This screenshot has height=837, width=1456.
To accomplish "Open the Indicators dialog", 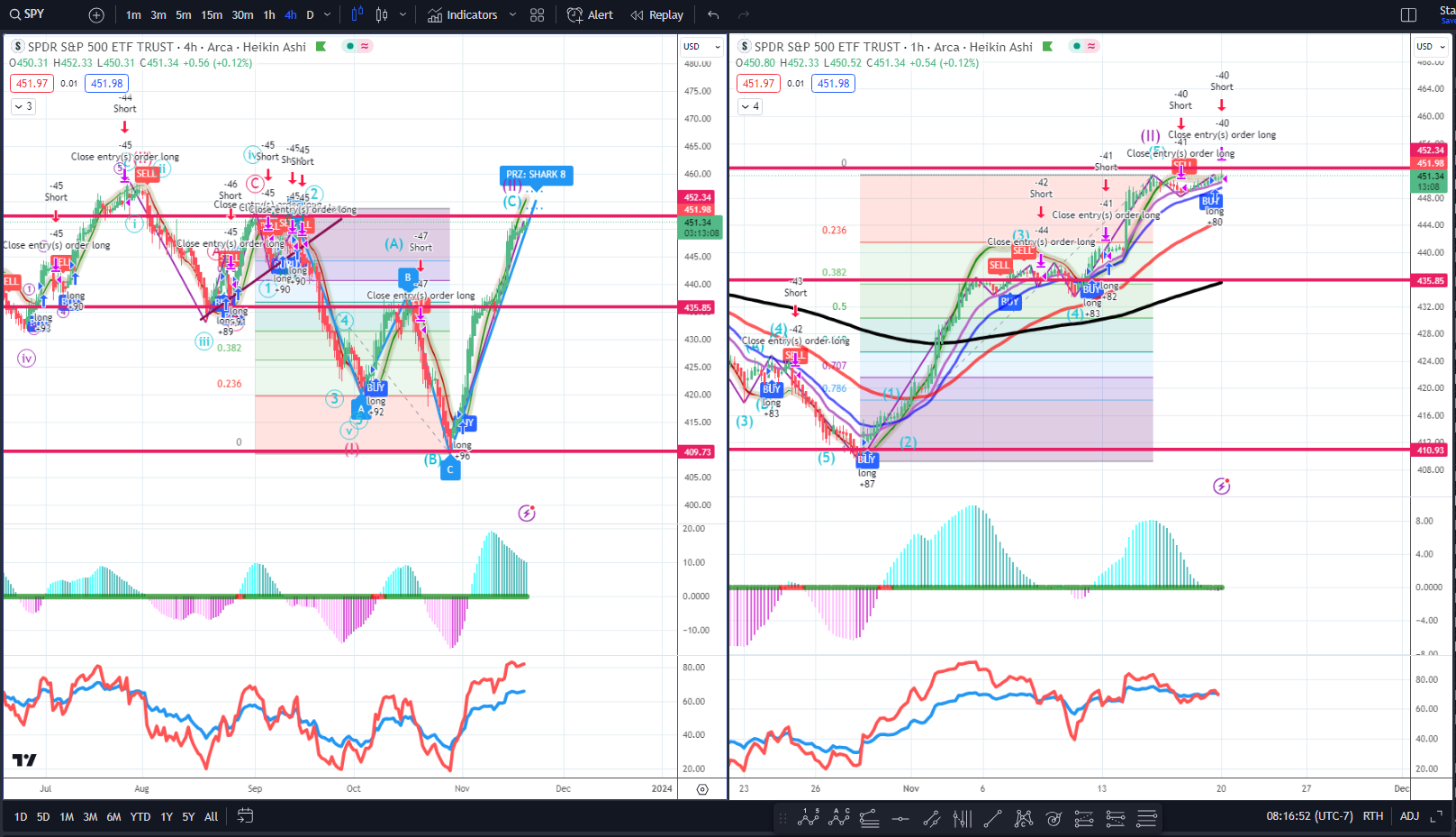I will click(463, 15).
